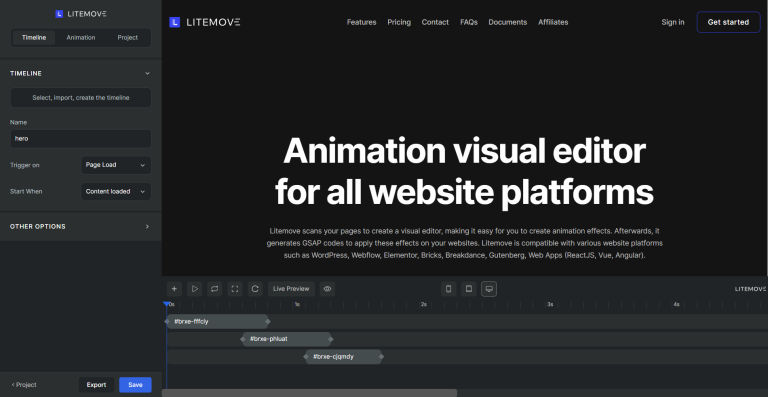Open the Animation tab
This screenshot has width=768, height=397.
point(81,38)
